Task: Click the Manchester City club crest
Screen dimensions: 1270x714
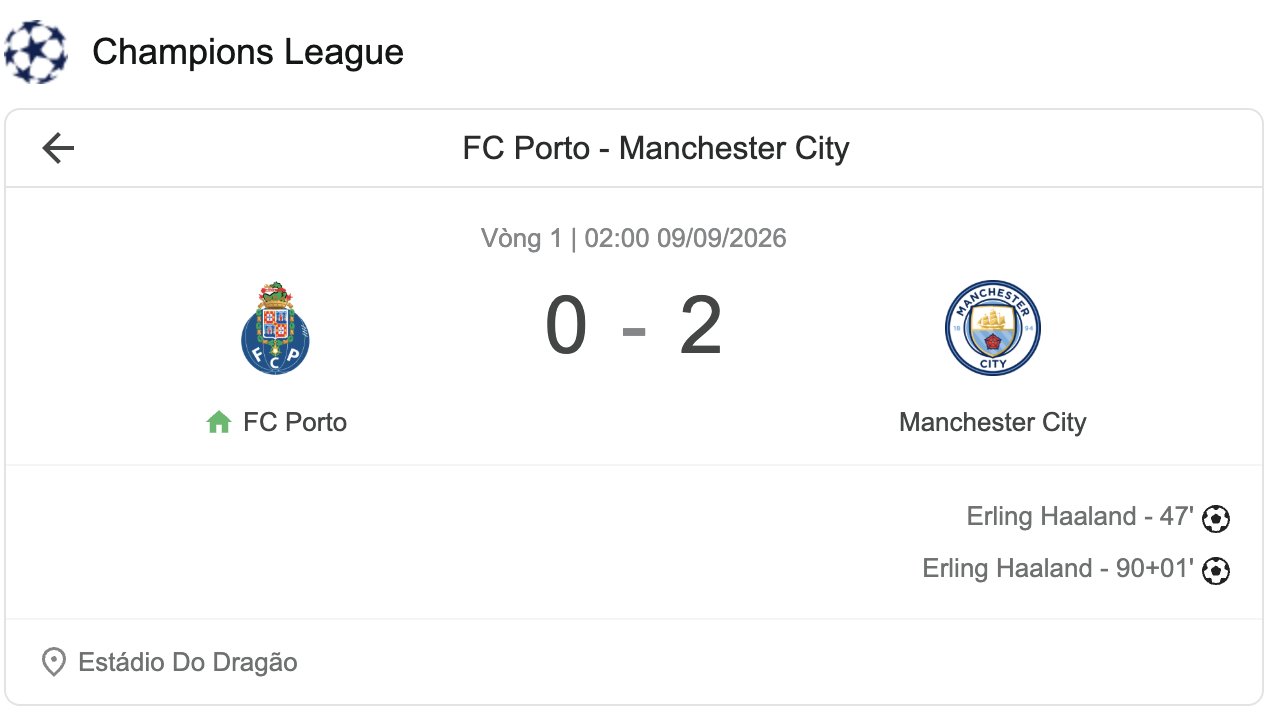Action: click(x=993, y=328)
